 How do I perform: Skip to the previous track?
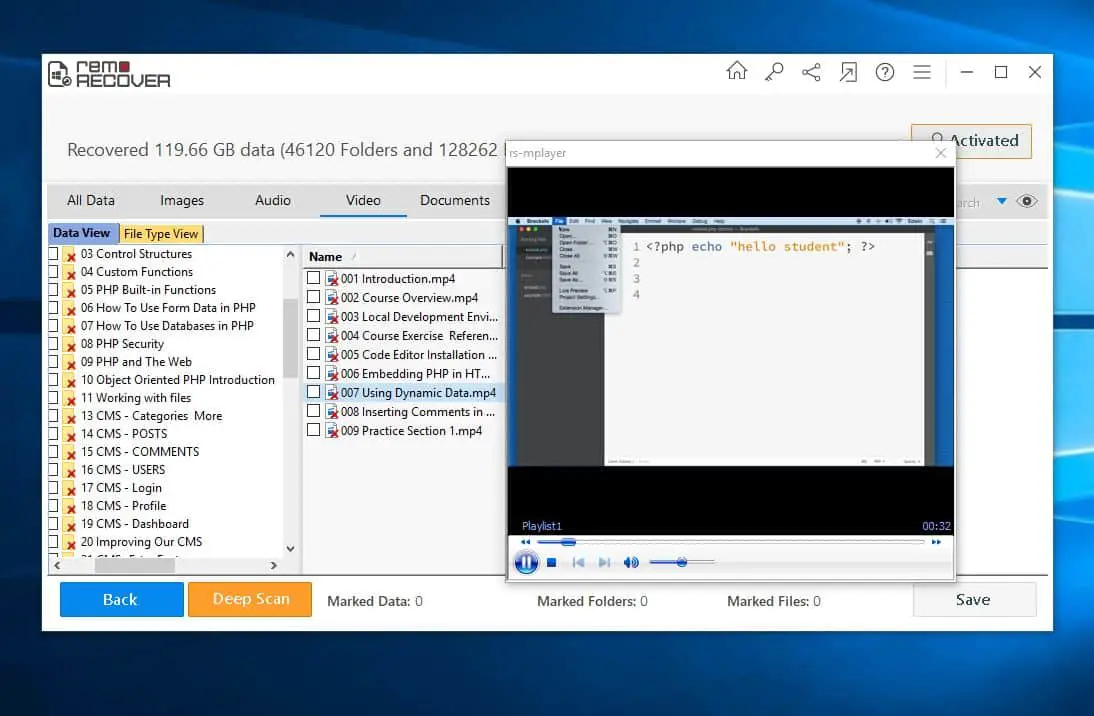578,562
